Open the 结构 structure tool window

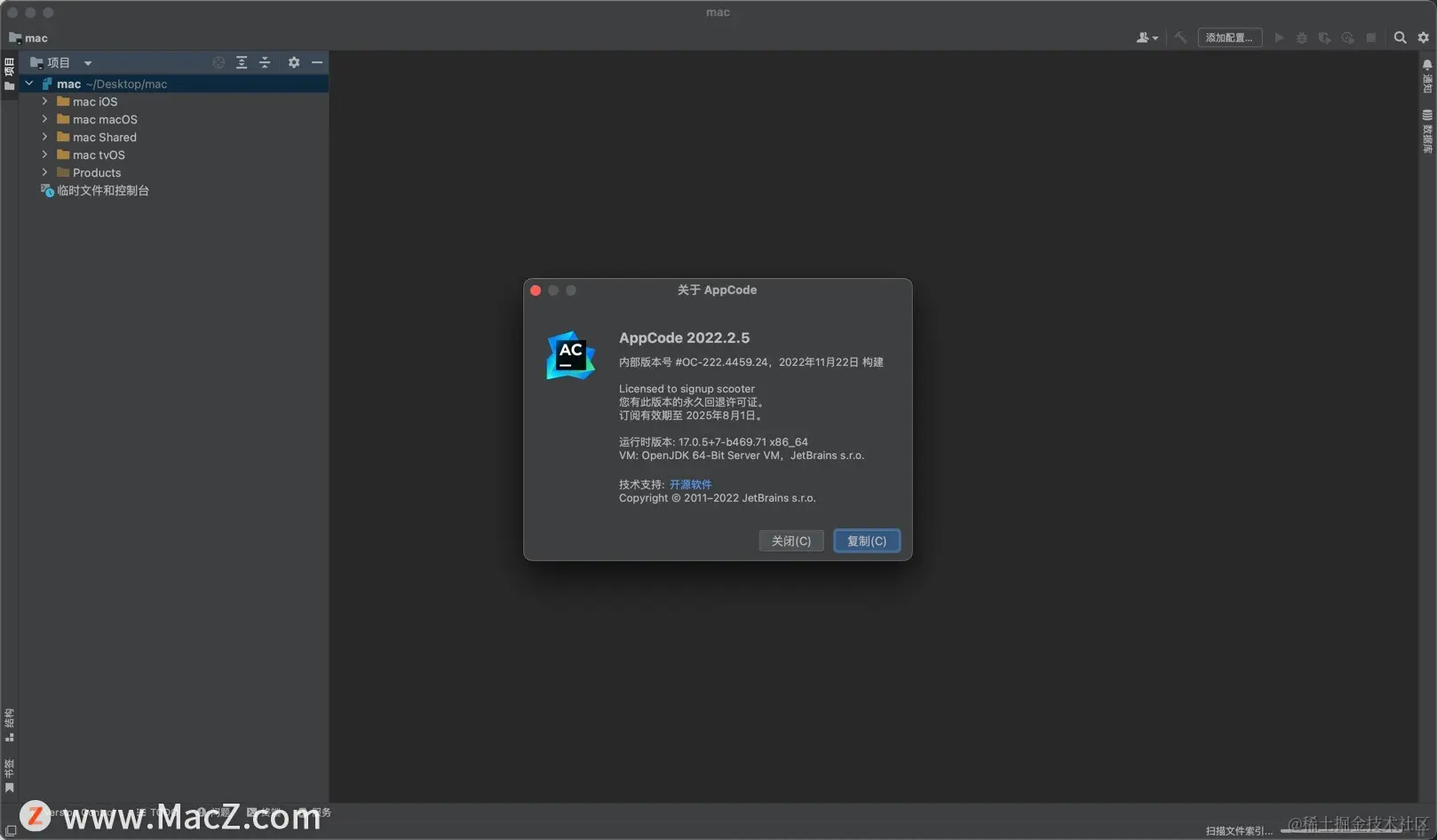pyautogui.click(x=9, y=725)
